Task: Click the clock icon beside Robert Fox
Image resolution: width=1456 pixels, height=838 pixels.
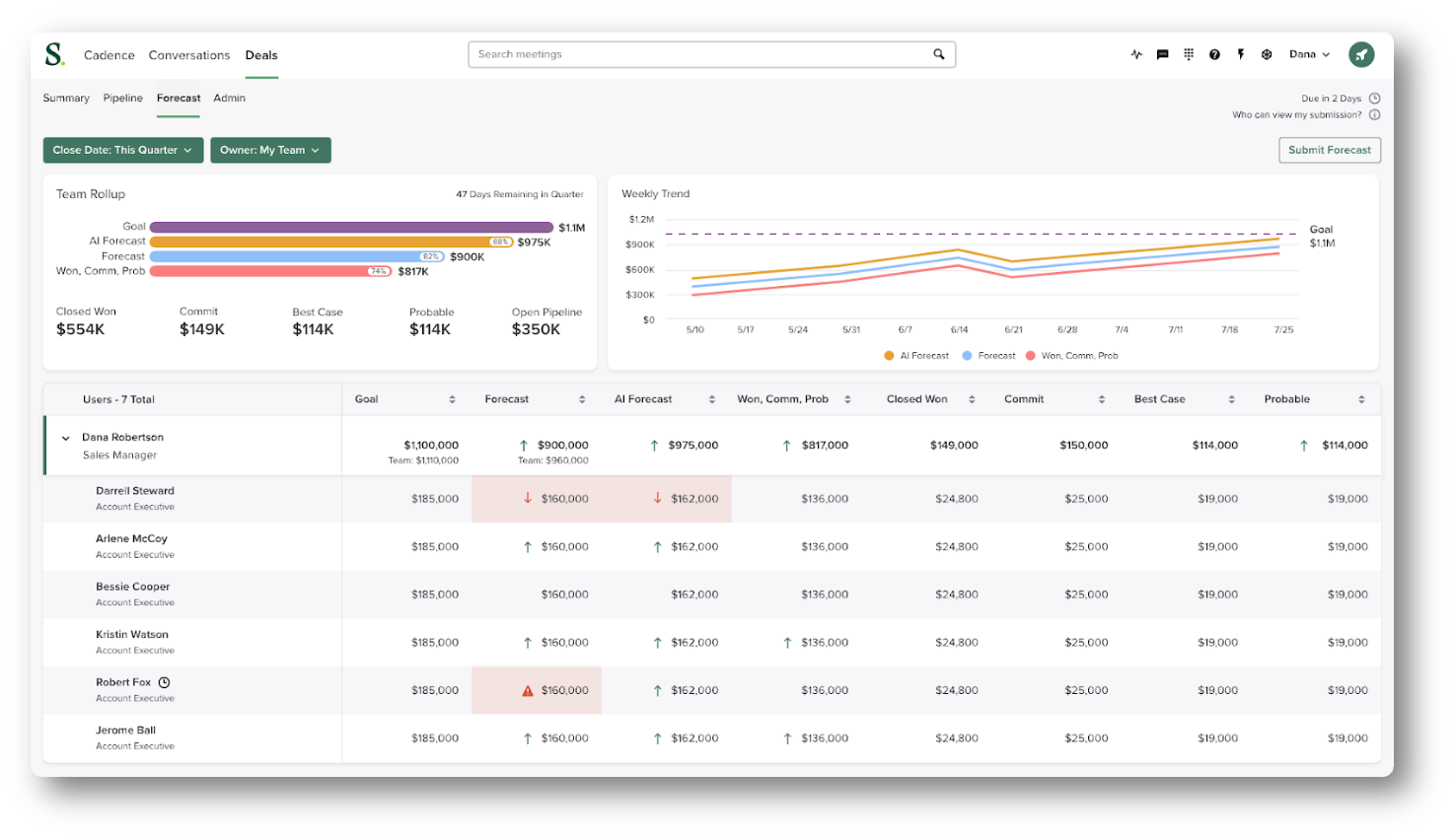Action: [165, 682]
